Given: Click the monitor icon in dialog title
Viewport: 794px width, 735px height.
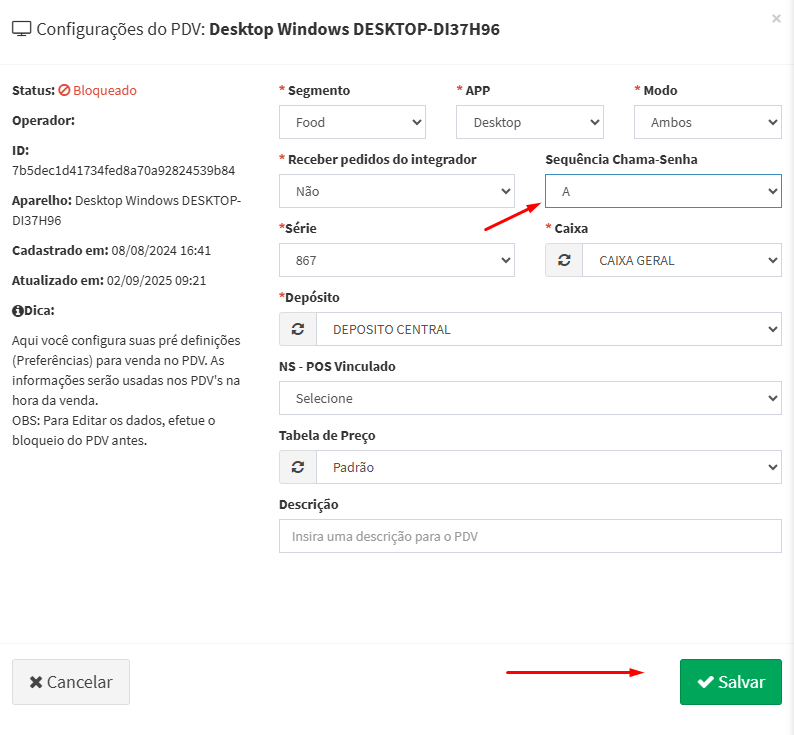Looking at the screenshot, I should 21,29.
